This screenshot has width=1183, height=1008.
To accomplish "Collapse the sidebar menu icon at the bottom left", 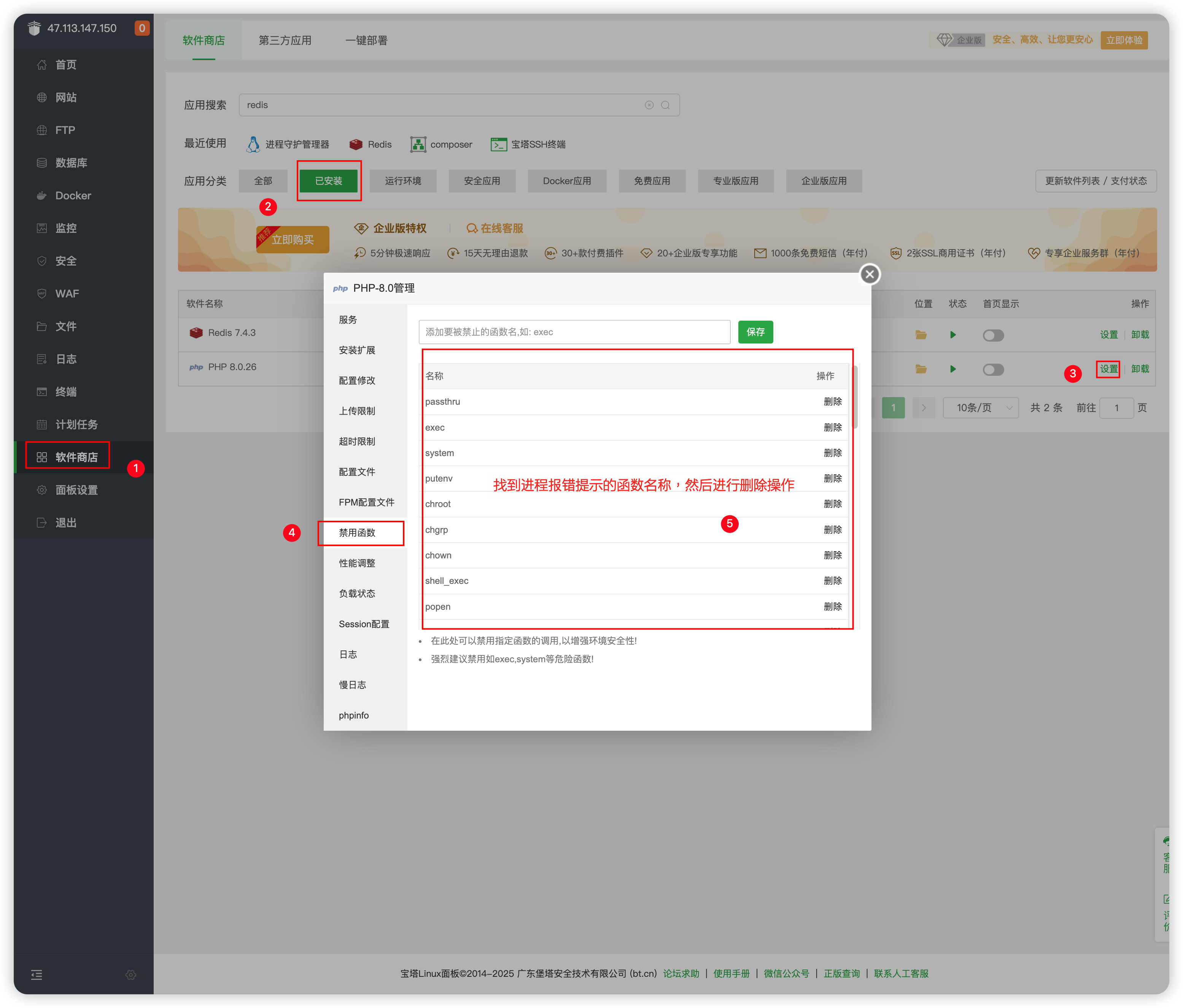I will [37, 975].
